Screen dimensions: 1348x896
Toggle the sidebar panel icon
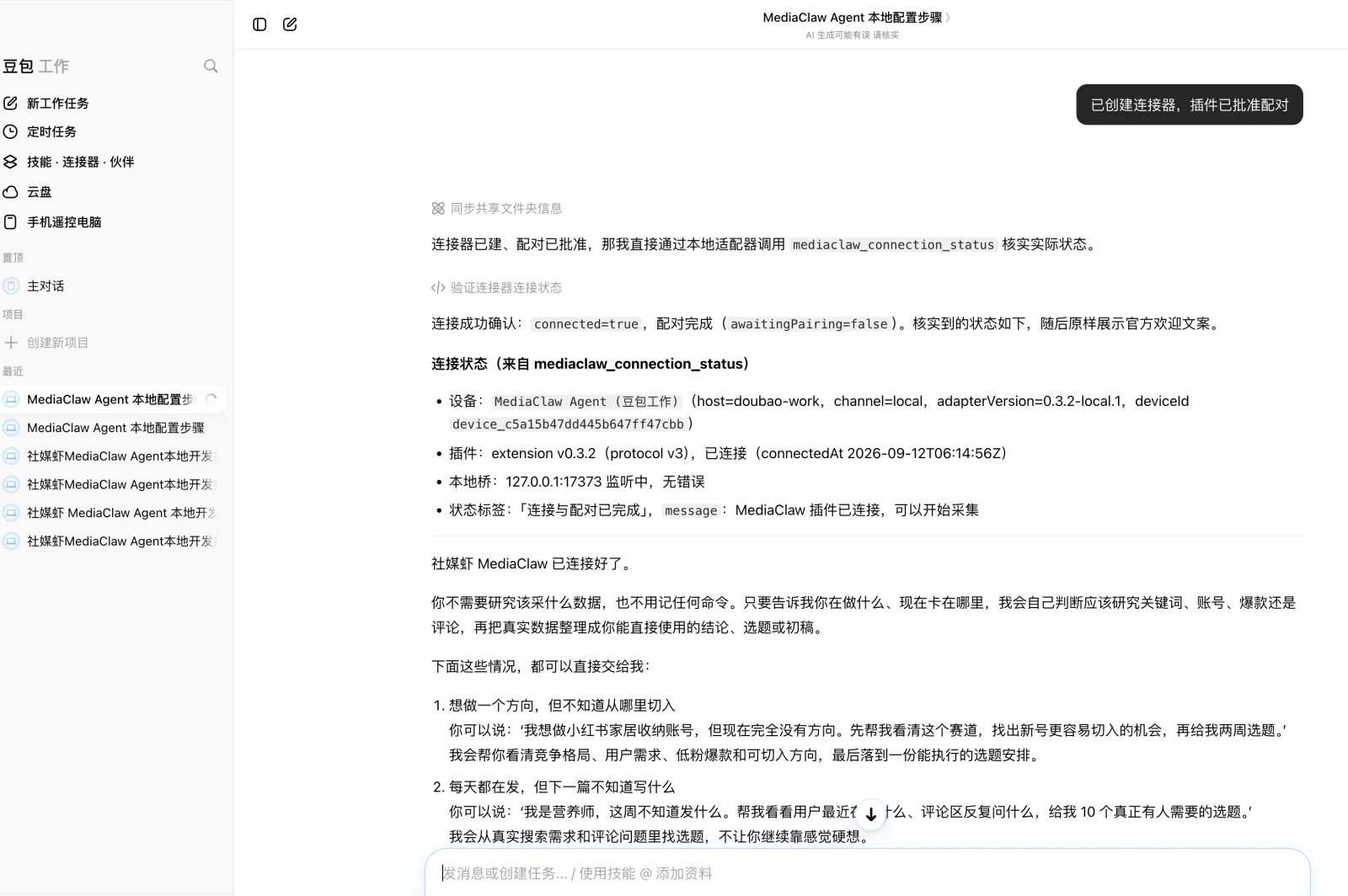click(259, 24)
